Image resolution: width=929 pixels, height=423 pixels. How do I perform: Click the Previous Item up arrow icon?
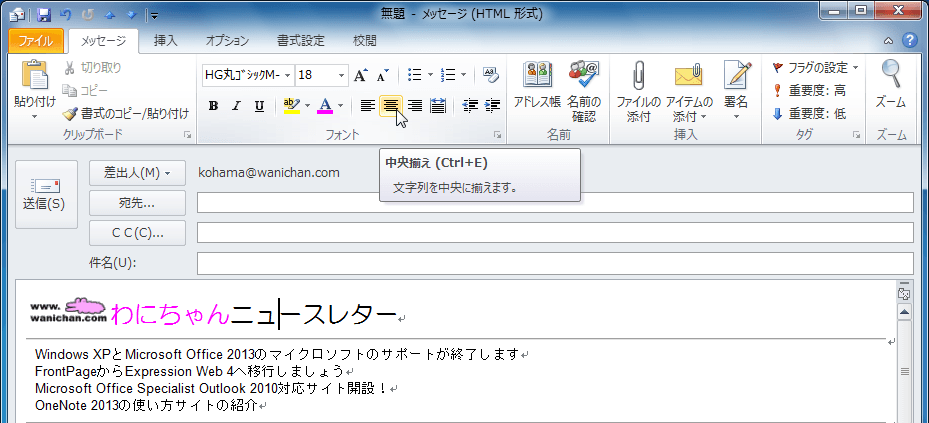pyautogui.click(x=110, y=15)
